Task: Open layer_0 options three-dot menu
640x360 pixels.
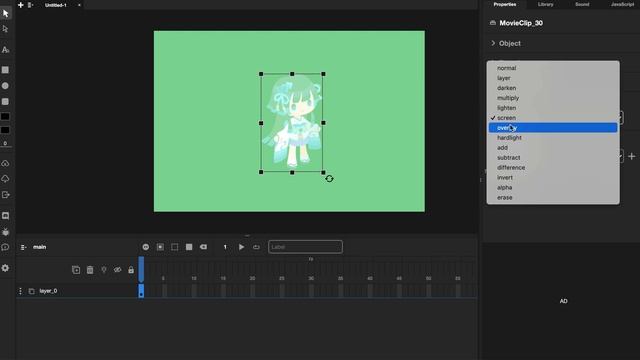Action: click(20, 291)
